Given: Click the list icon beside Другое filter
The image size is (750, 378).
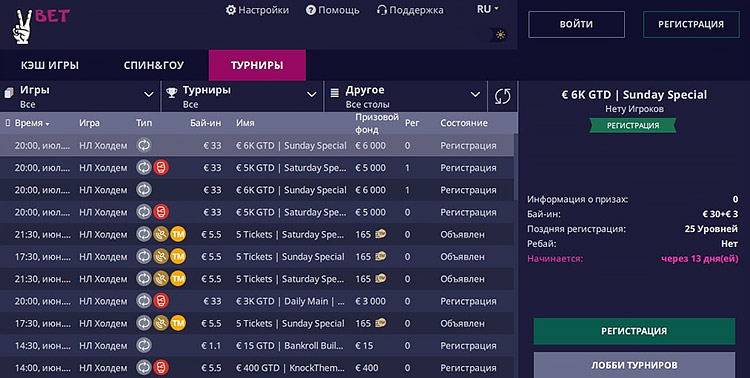Looking at the screenshot, I should coord(335,92).
